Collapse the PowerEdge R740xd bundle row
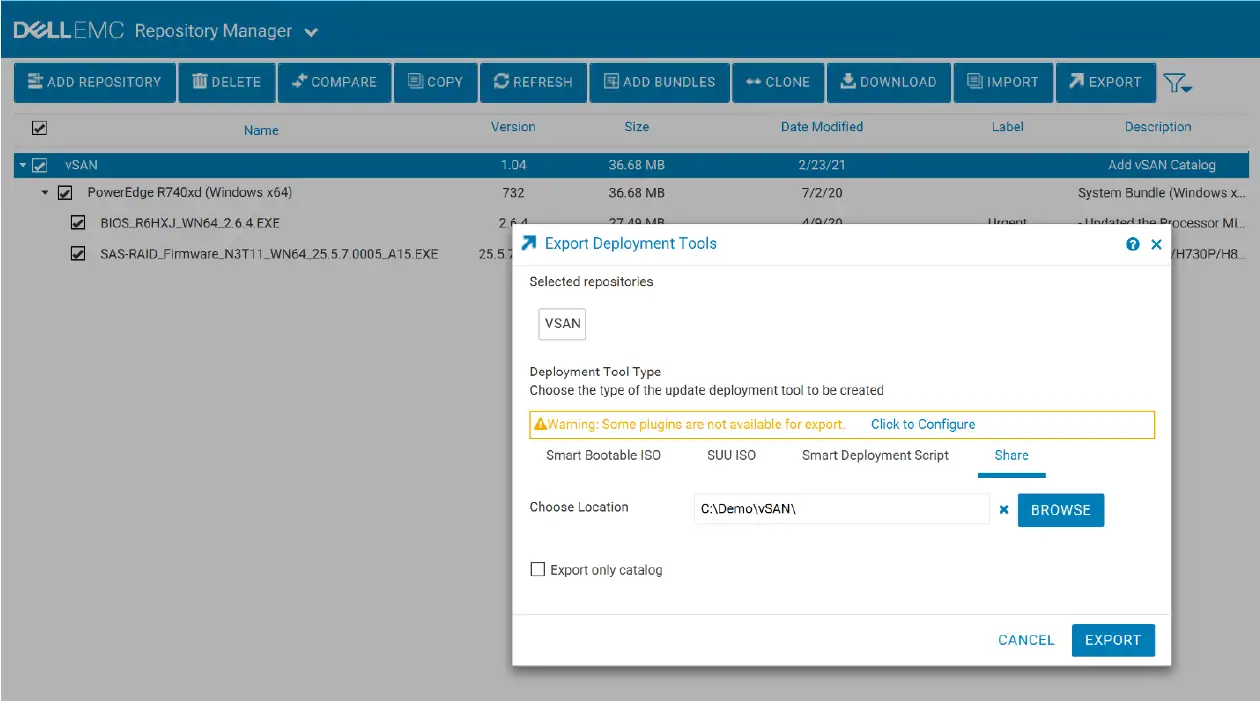Image resolution: width=1260 pixels, height=703 pixels. 45,192
